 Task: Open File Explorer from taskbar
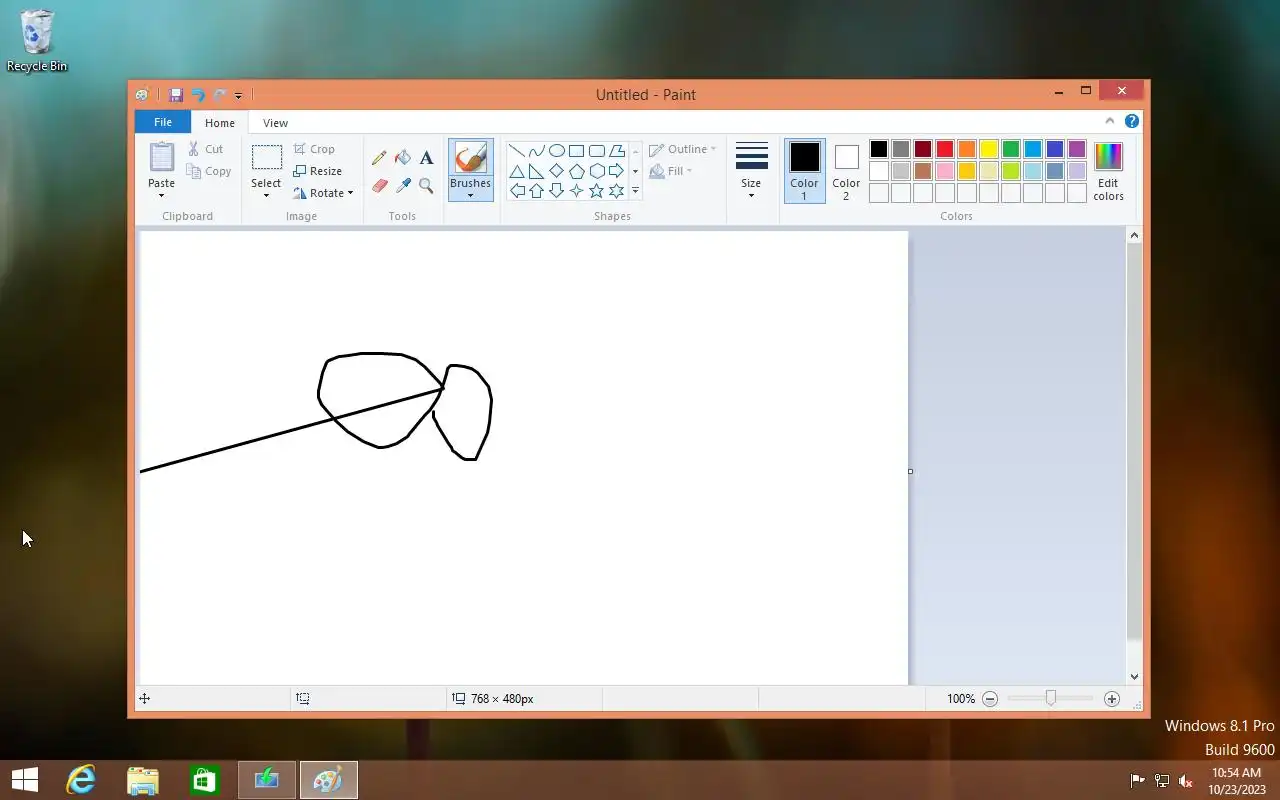tap(143, 780)
